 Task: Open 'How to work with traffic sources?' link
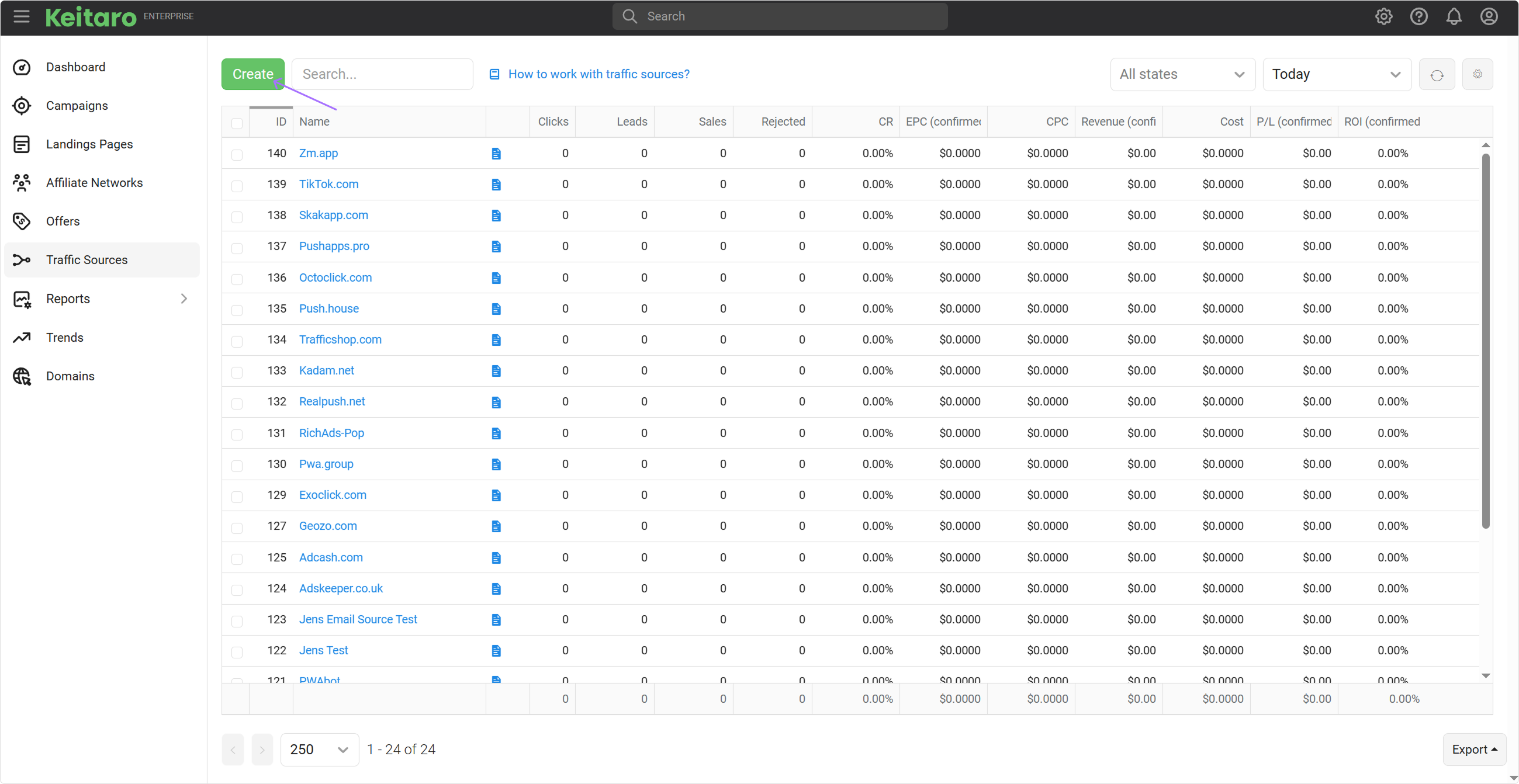click(x=590, y=74)
